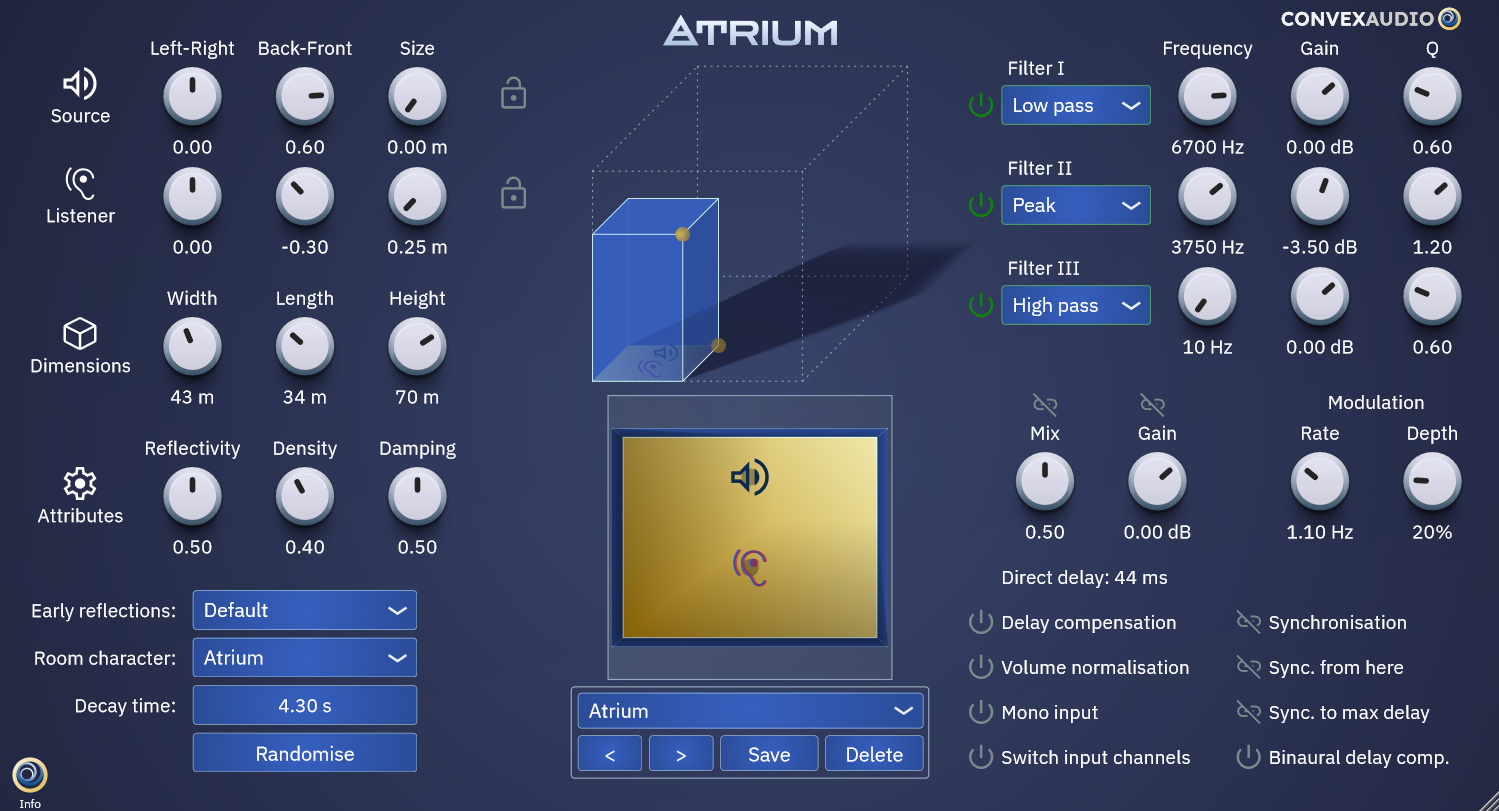Select the listener ear icon in the room plan

(750, 567)
